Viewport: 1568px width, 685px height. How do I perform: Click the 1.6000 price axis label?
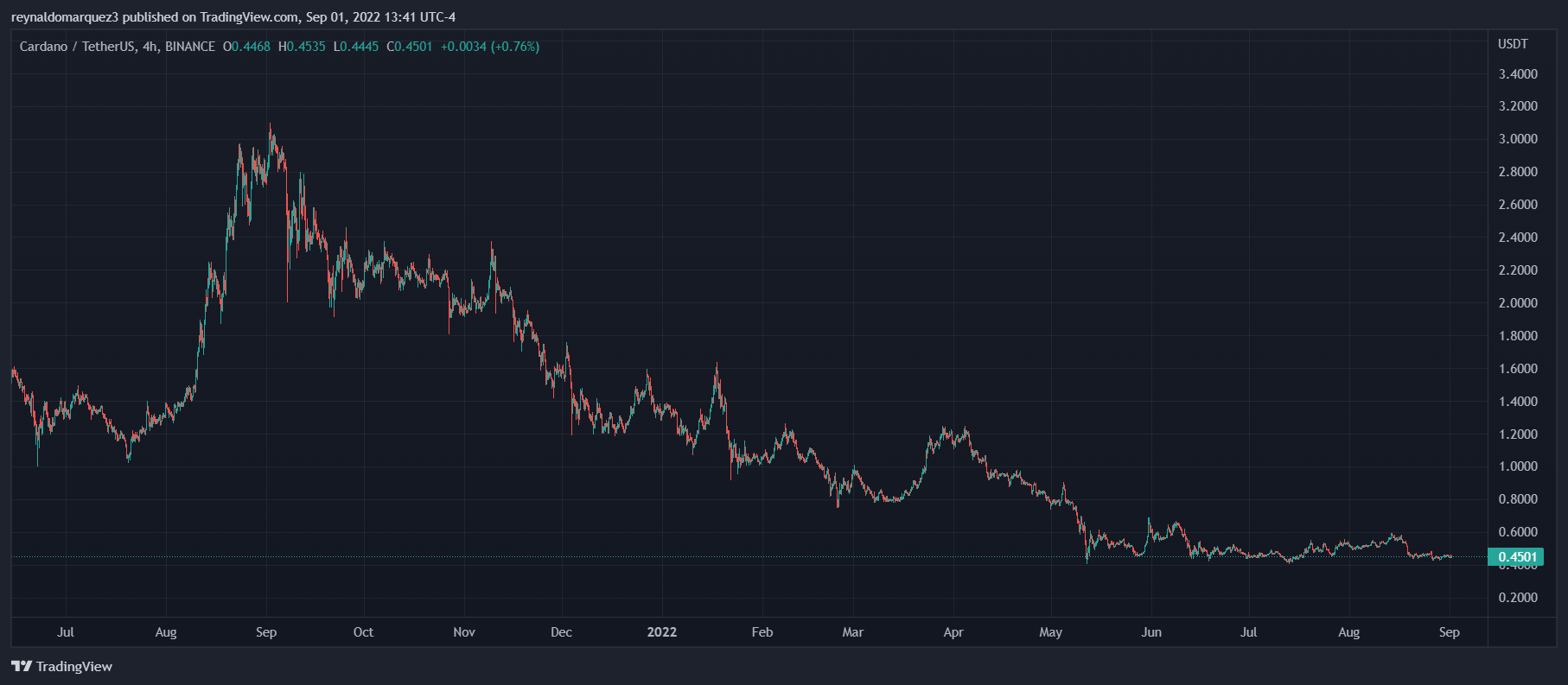tap(1518, 369)
